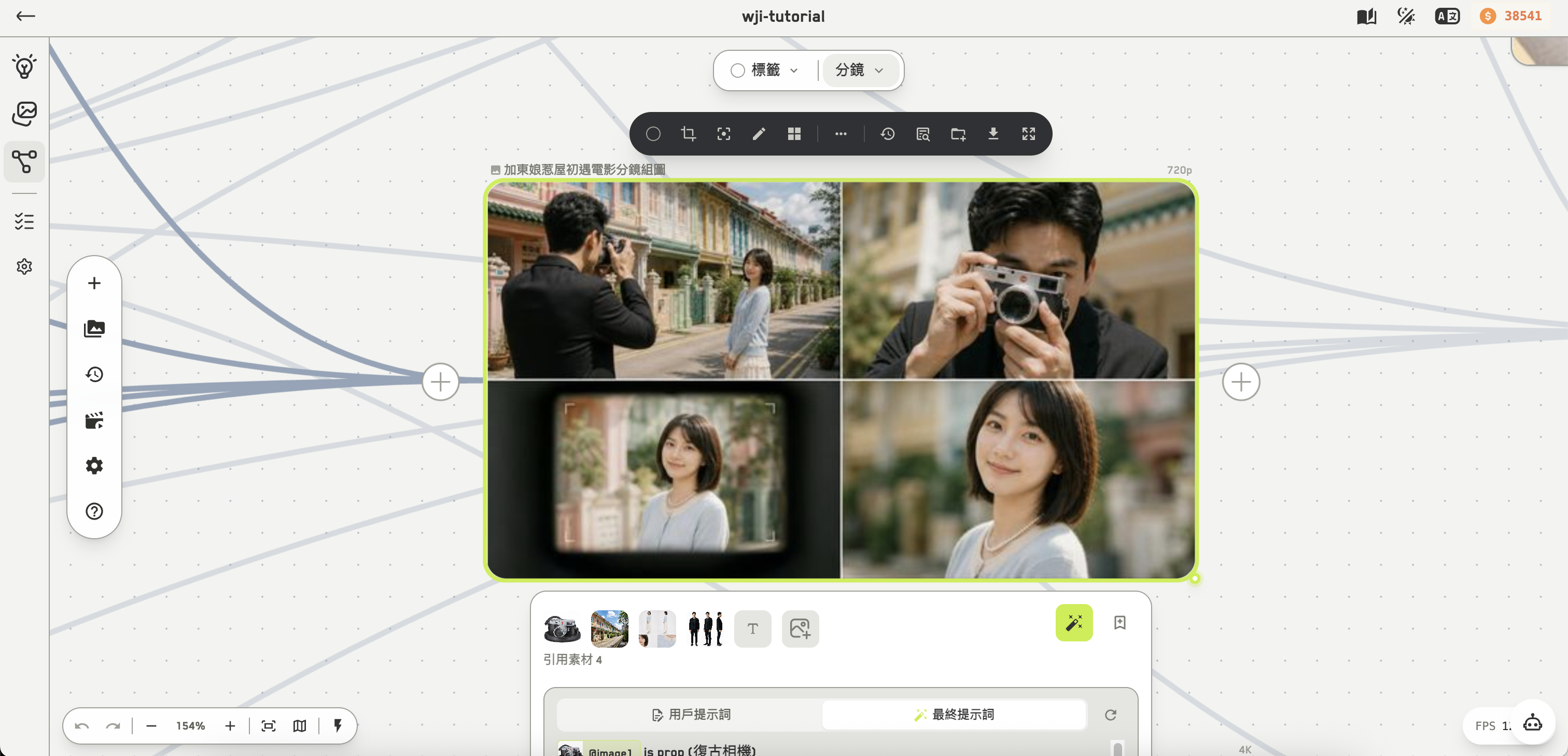Add image to folder icon
The height and width of the screenshot is (756, 1568).
pos(958,134)
